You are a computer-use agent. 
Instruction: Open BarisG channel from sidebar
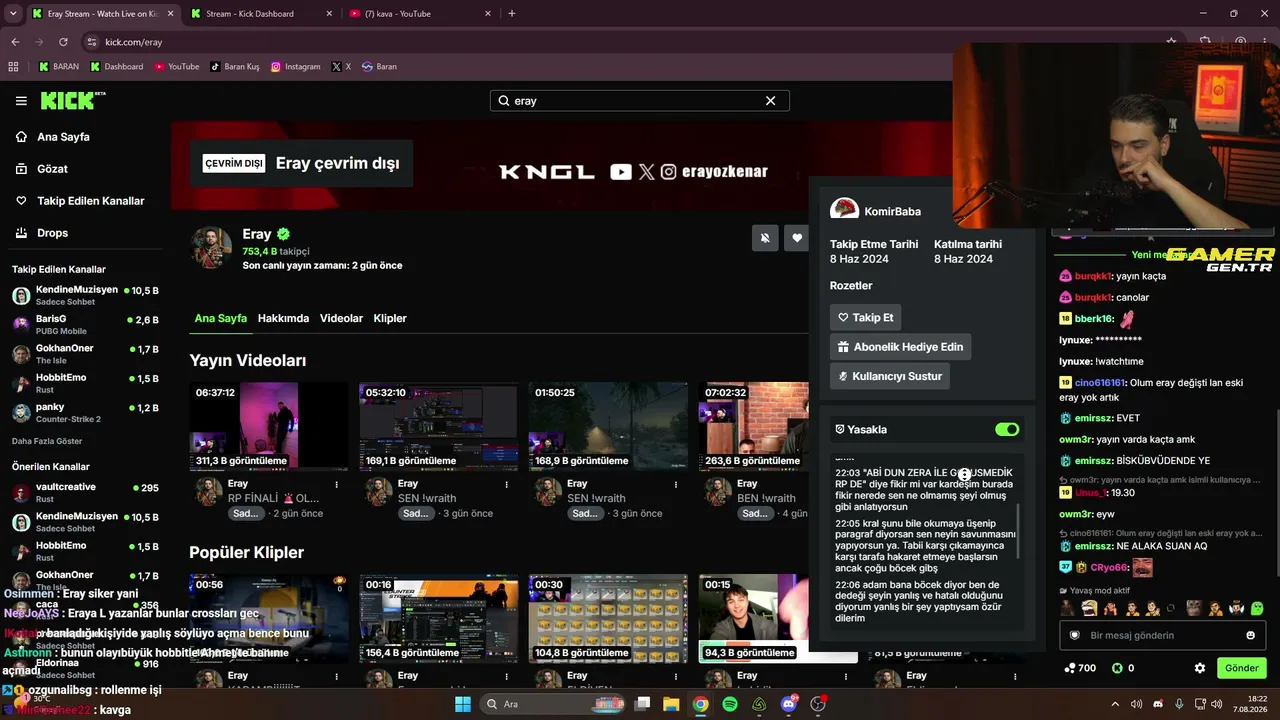85,325
